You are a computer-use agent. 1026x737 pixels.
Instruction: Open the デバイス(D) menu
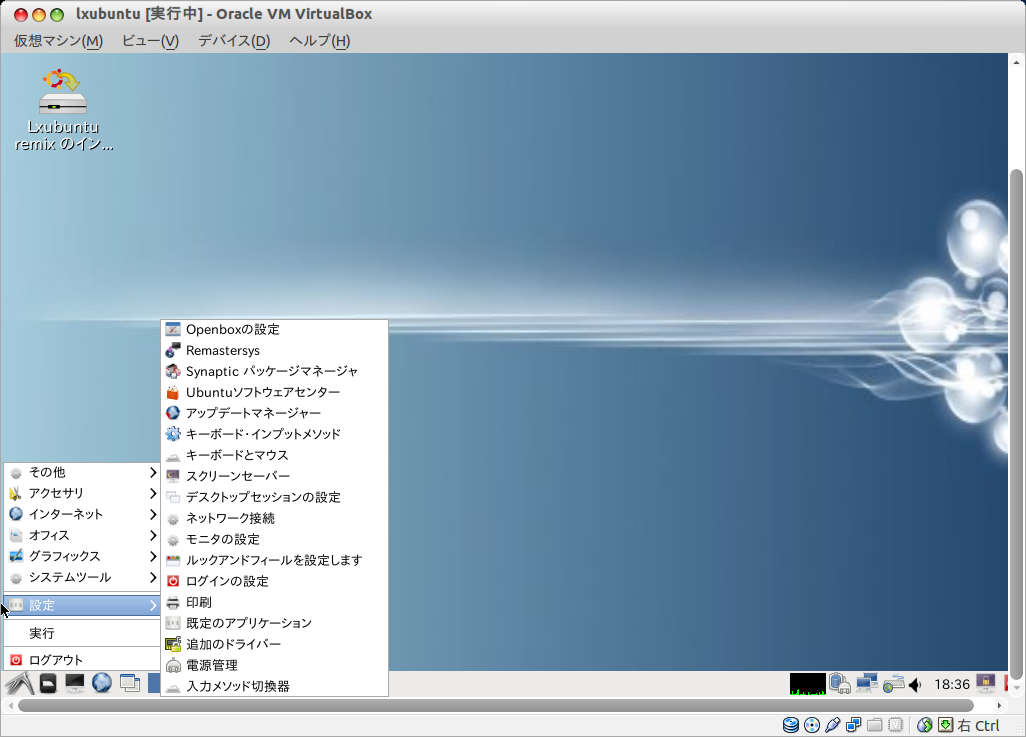pyautogui.click(x=234, y=41)
